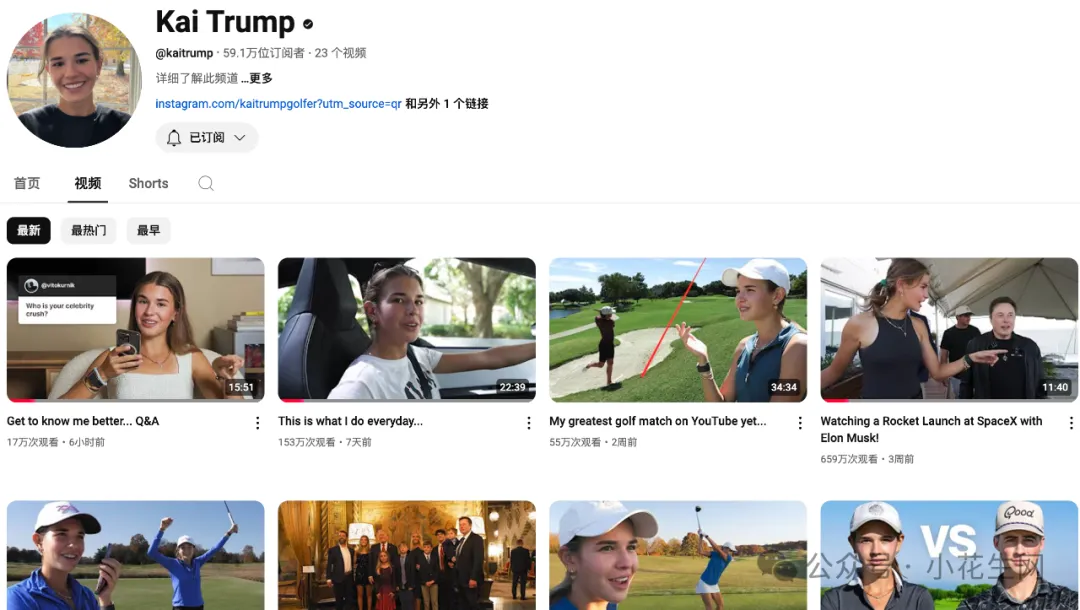Click the 59.1万位订阅者 subscriber count
Viewport: 1080px width, 610px height.
tap(263, 53)
